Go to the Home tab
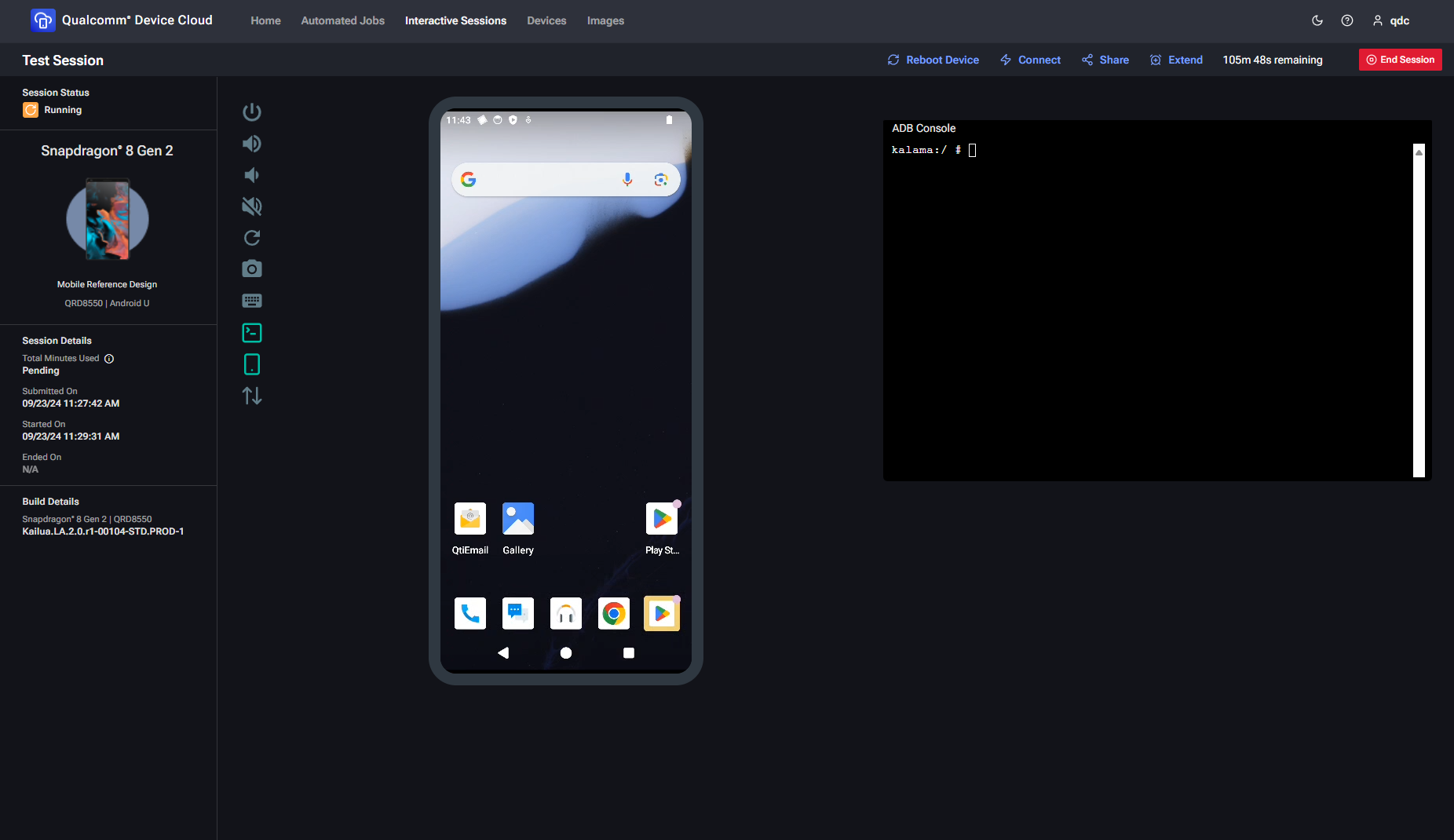Image resolution: width=1454 pixels, height=840 pixels. pos(265,20)
